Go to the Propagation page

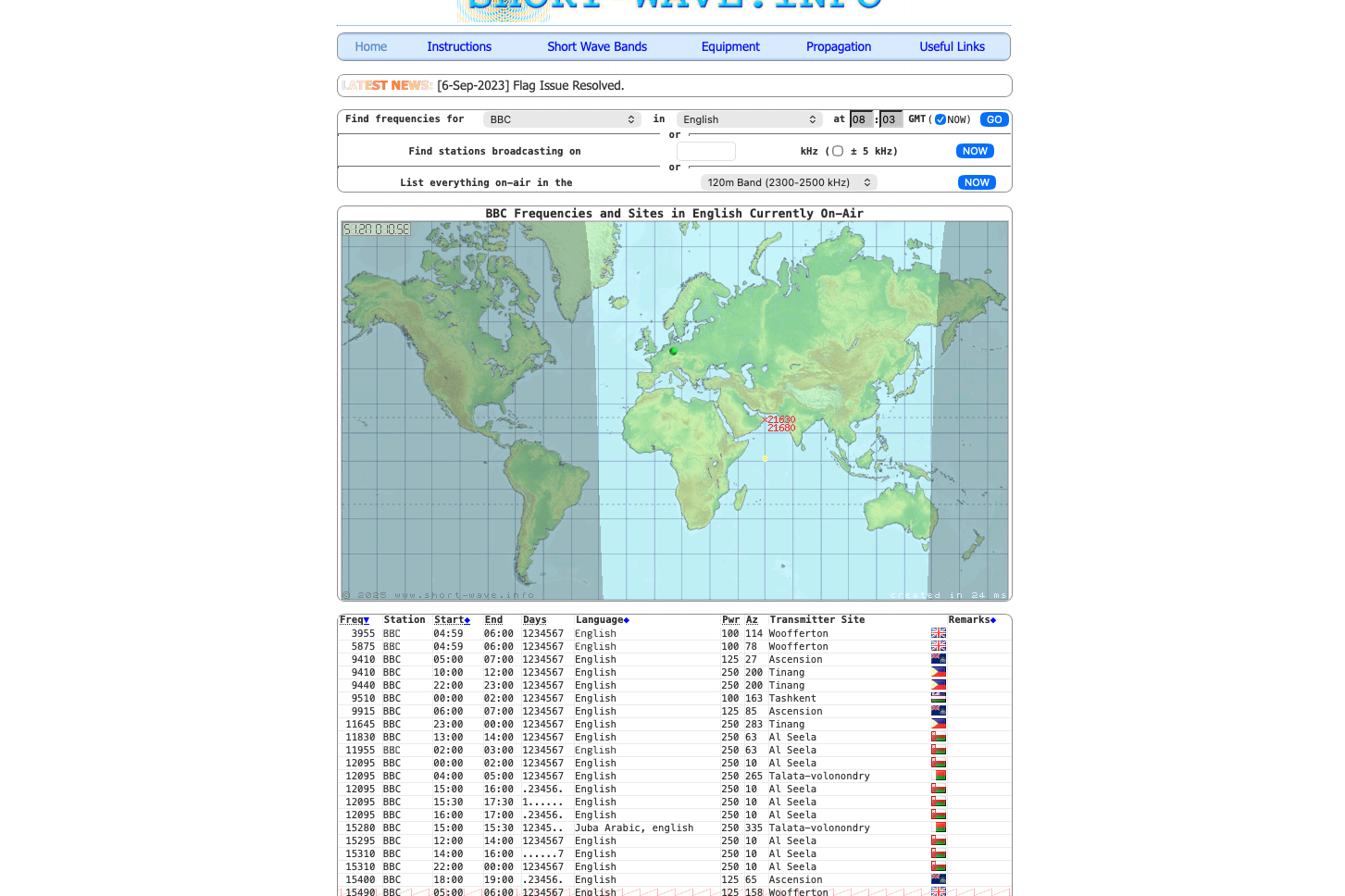838,47
